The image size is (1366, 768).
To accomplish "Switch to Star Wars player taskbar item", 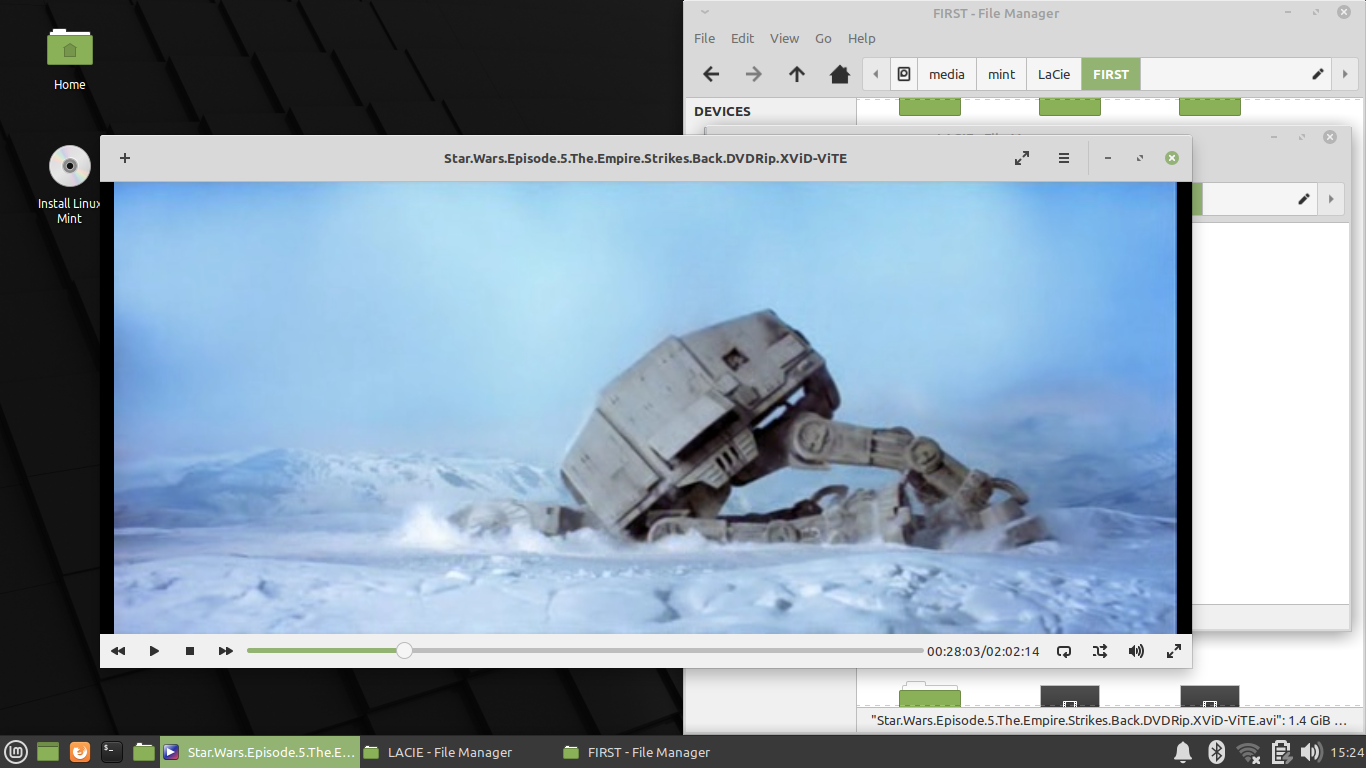I will pos(260,752).
